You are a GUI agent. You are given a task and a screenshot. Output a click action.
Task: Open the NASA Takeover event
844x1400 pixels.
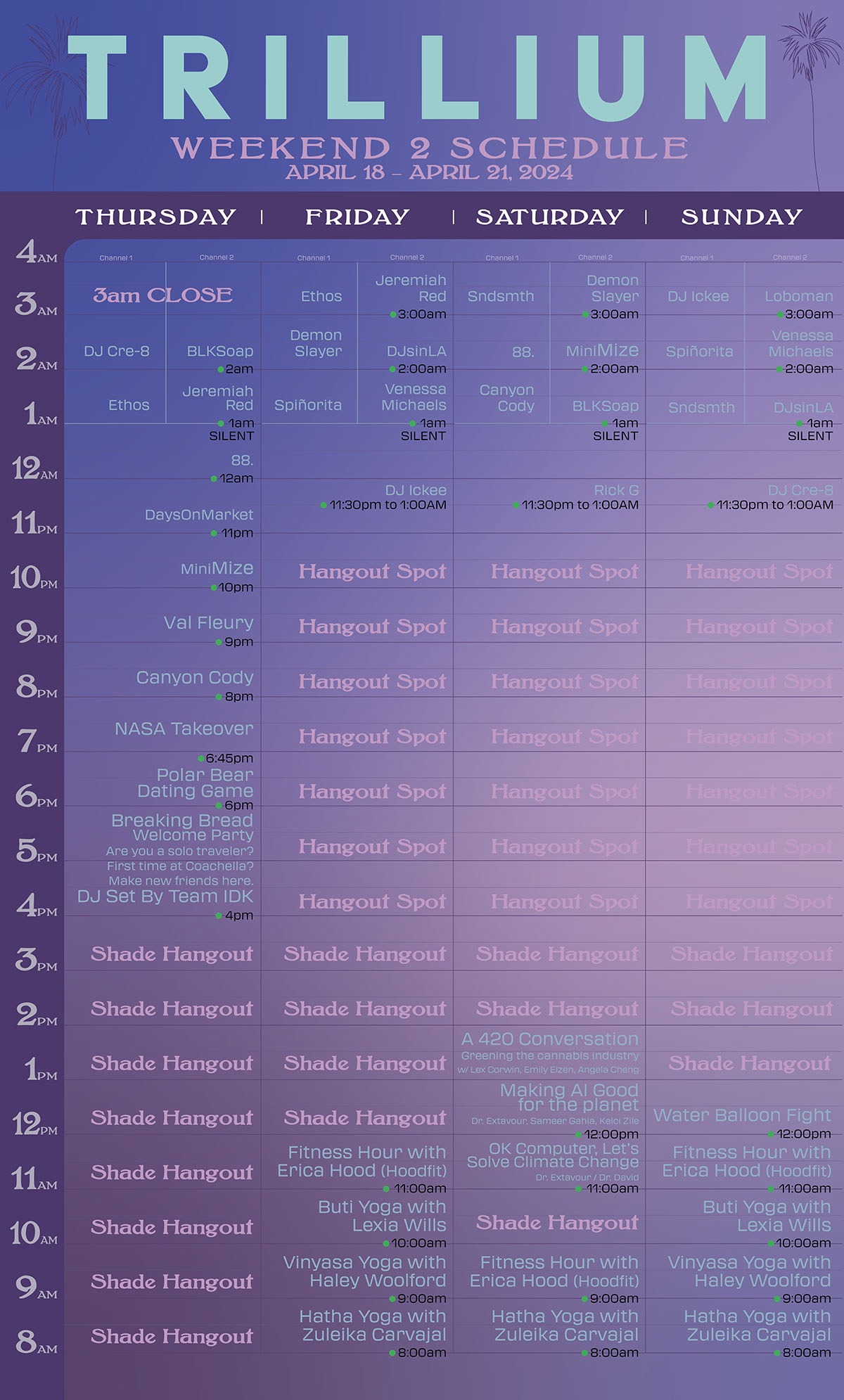click(184, 729)
